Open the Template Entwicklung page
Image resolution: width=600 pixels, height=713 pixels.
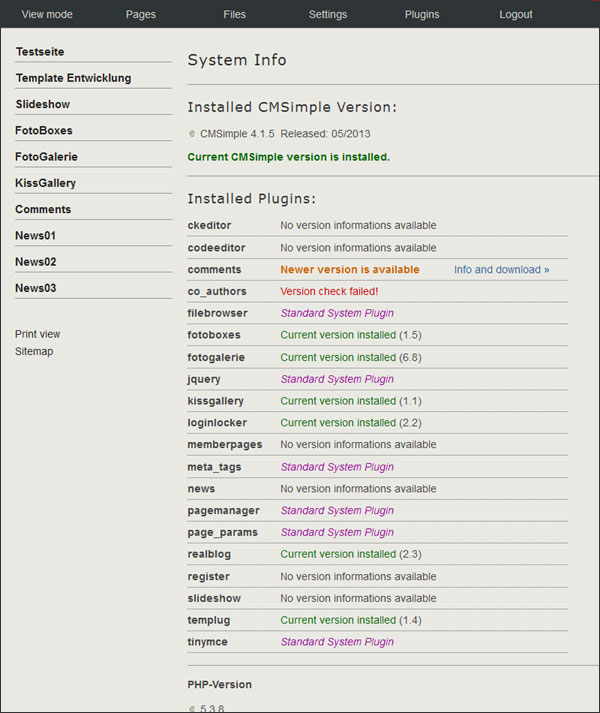[73, 78]
